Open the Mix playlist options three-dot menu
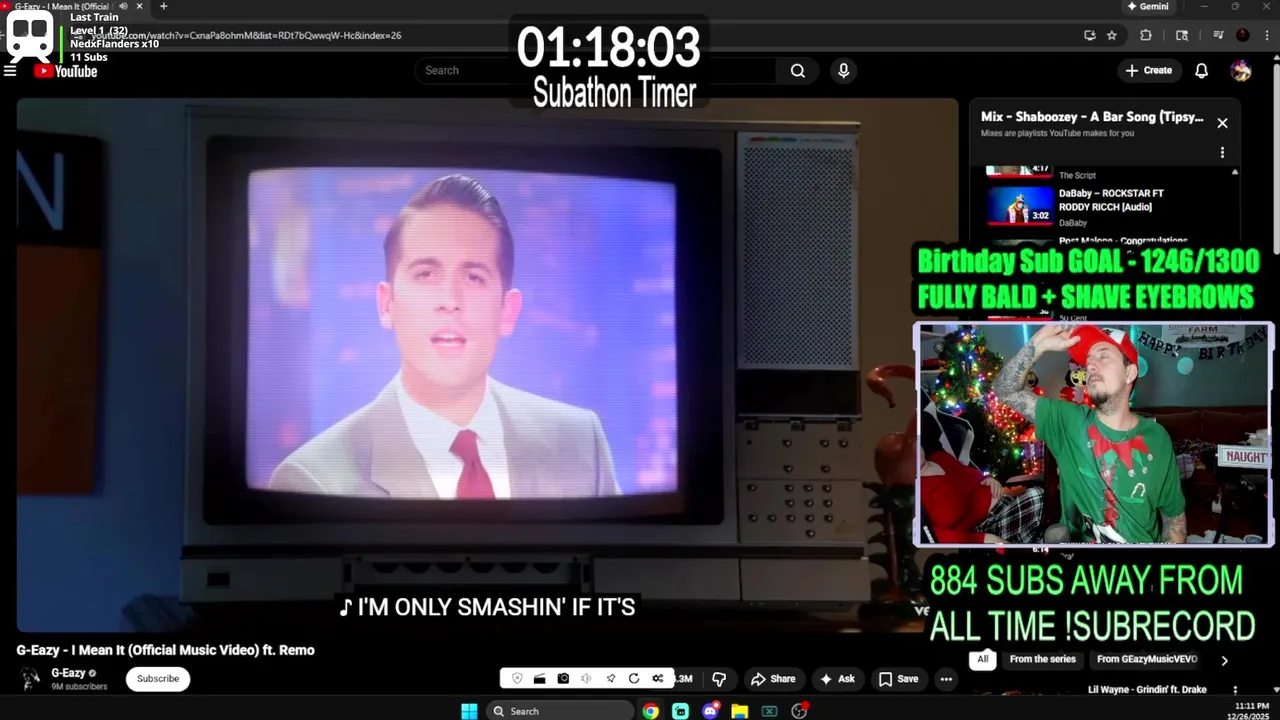Image resolution: width=1280 pixels, height=720 pixels. click(x=1222, y=153)
